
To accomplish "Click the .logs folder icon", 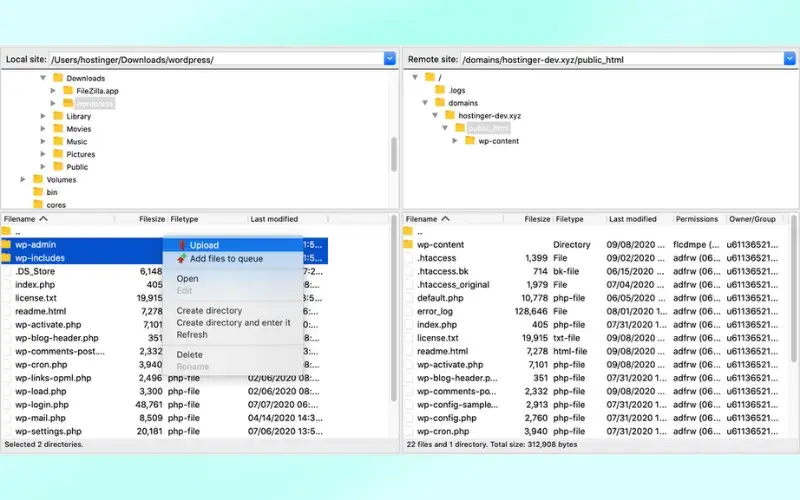I will [x=440, y=90].
